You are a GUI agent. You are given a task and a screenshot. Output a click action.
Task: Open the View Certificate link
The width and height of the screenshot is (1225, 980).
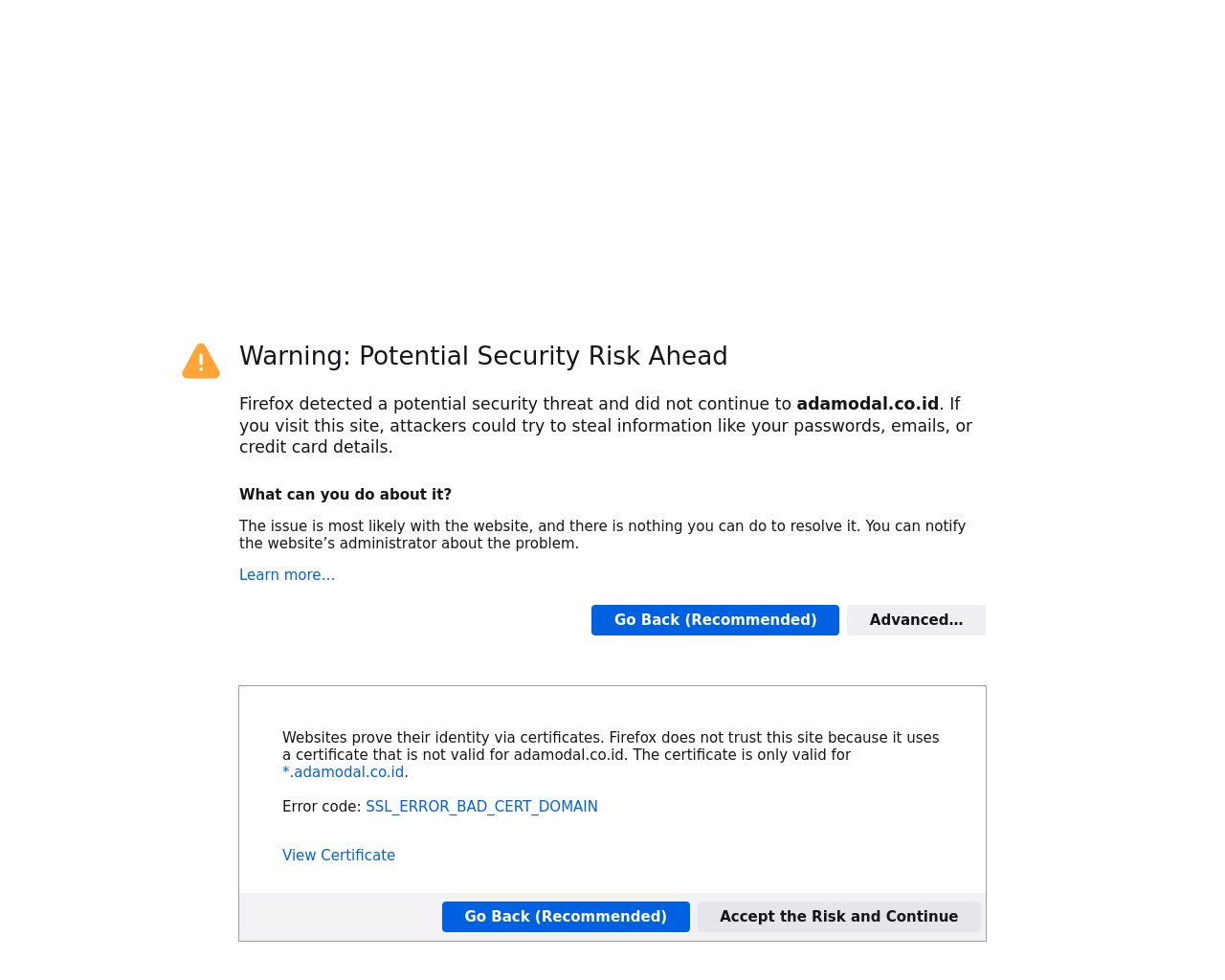tap(339, 856)
